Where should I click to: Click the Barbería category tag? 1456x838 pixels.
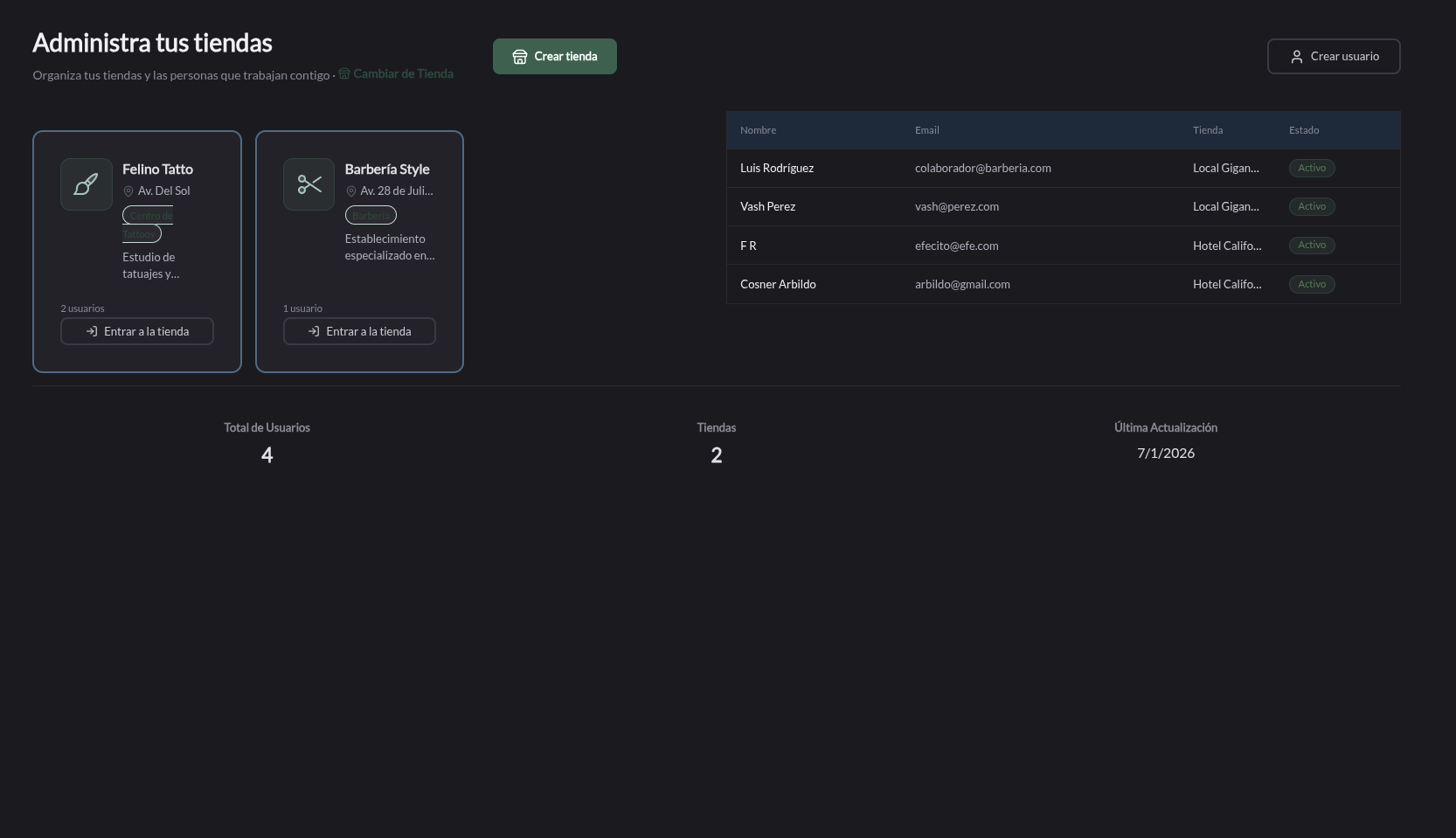(x=371, y=215)
